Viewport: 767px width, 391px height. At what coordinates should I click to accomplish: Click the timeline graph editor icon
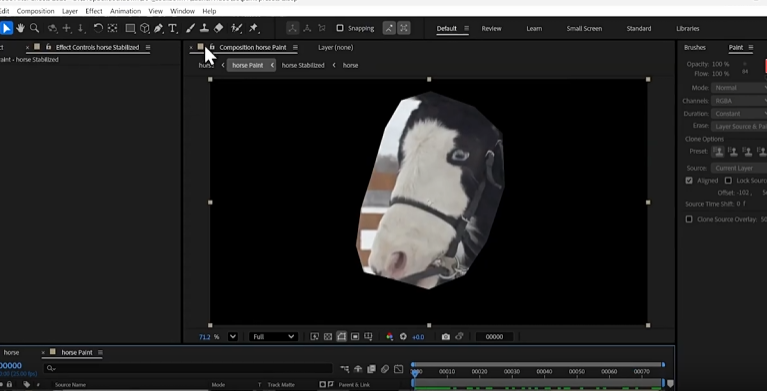pos(399,369)
